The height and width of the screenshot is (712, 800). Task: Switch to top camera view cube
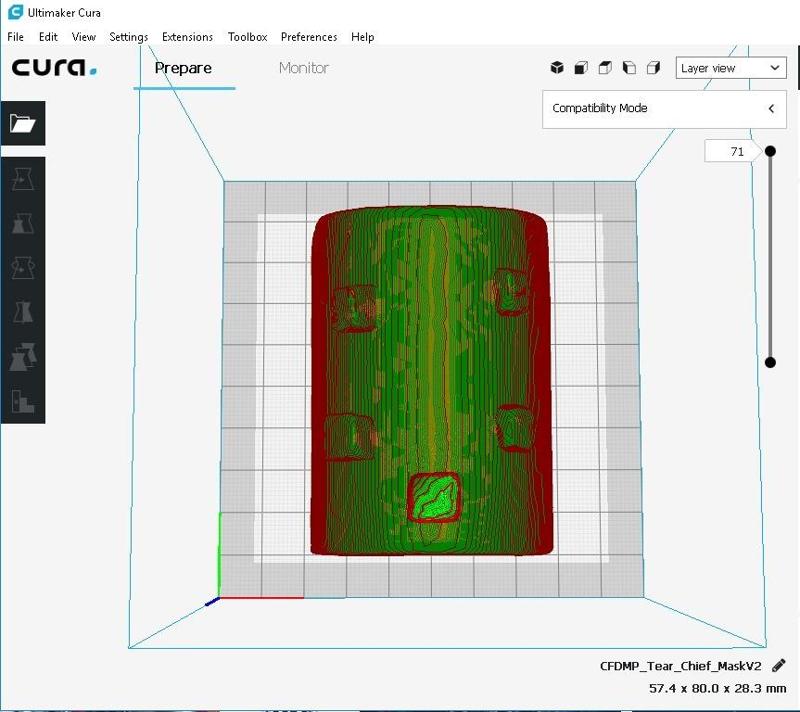605,68
